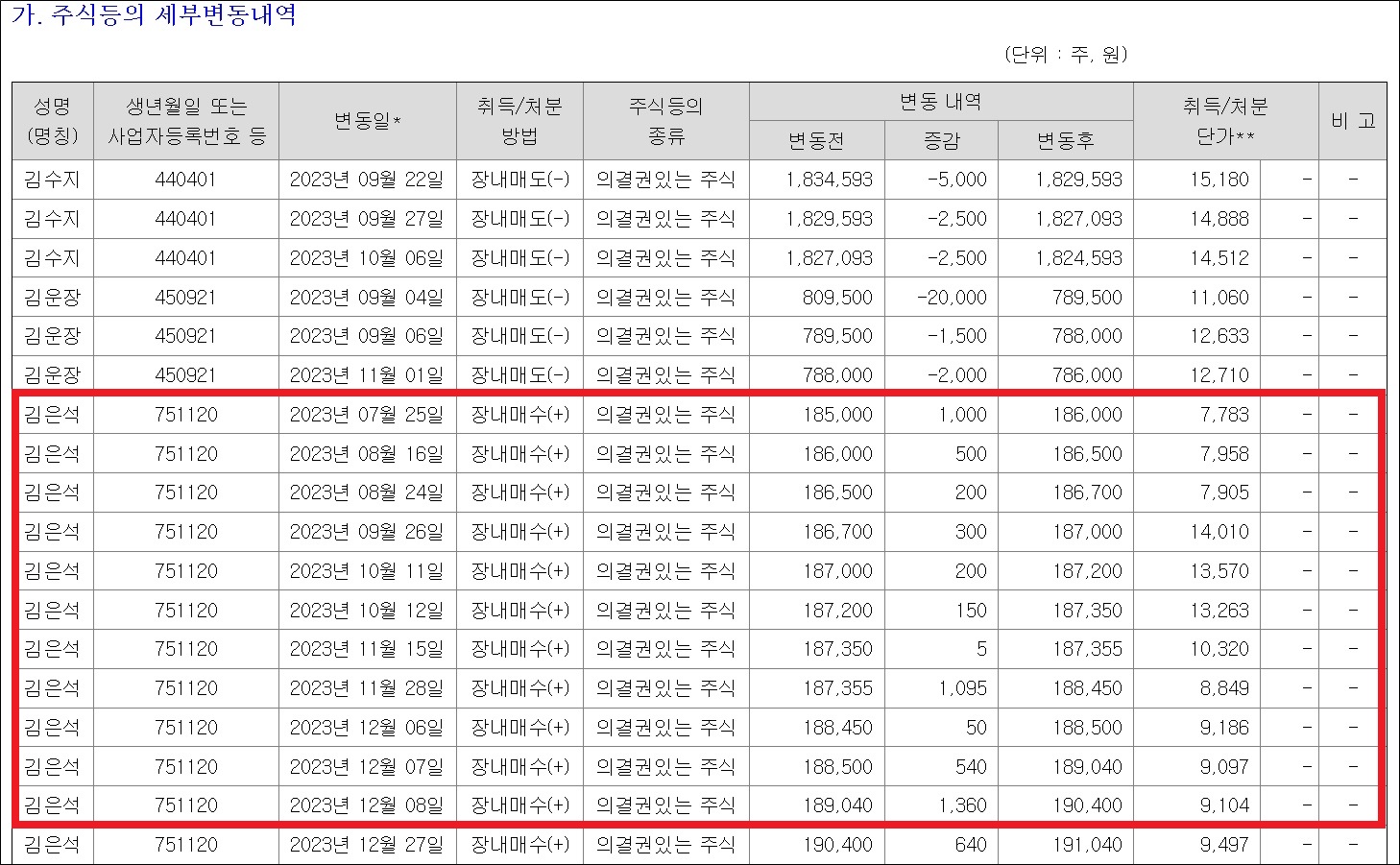Click the date '2023년 10월 06일'
Image resolution: width=1400 pixels, height=865 pixels.
click(367, 258)
